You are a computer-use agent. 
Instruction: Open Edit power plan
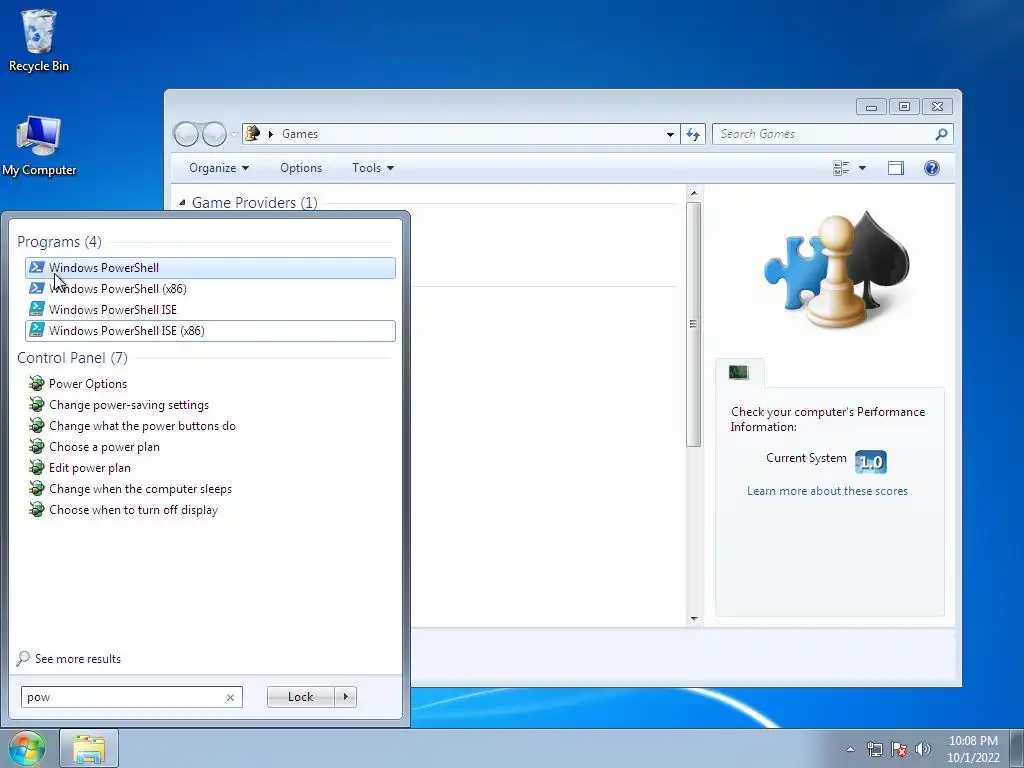pyautogui.click(x=89, y=468)
